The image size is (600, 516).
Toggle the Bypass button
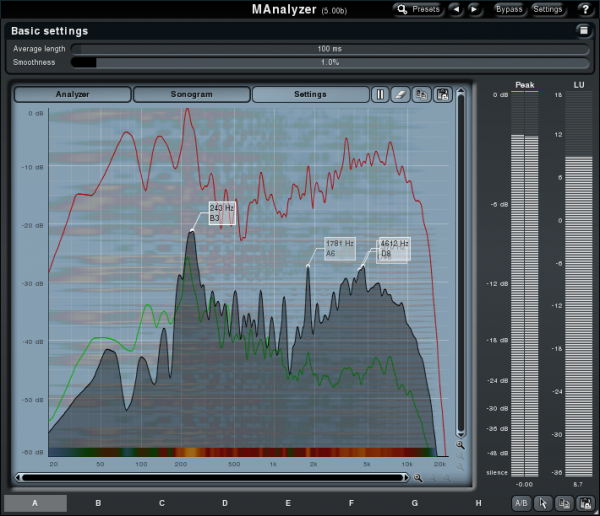510,9
